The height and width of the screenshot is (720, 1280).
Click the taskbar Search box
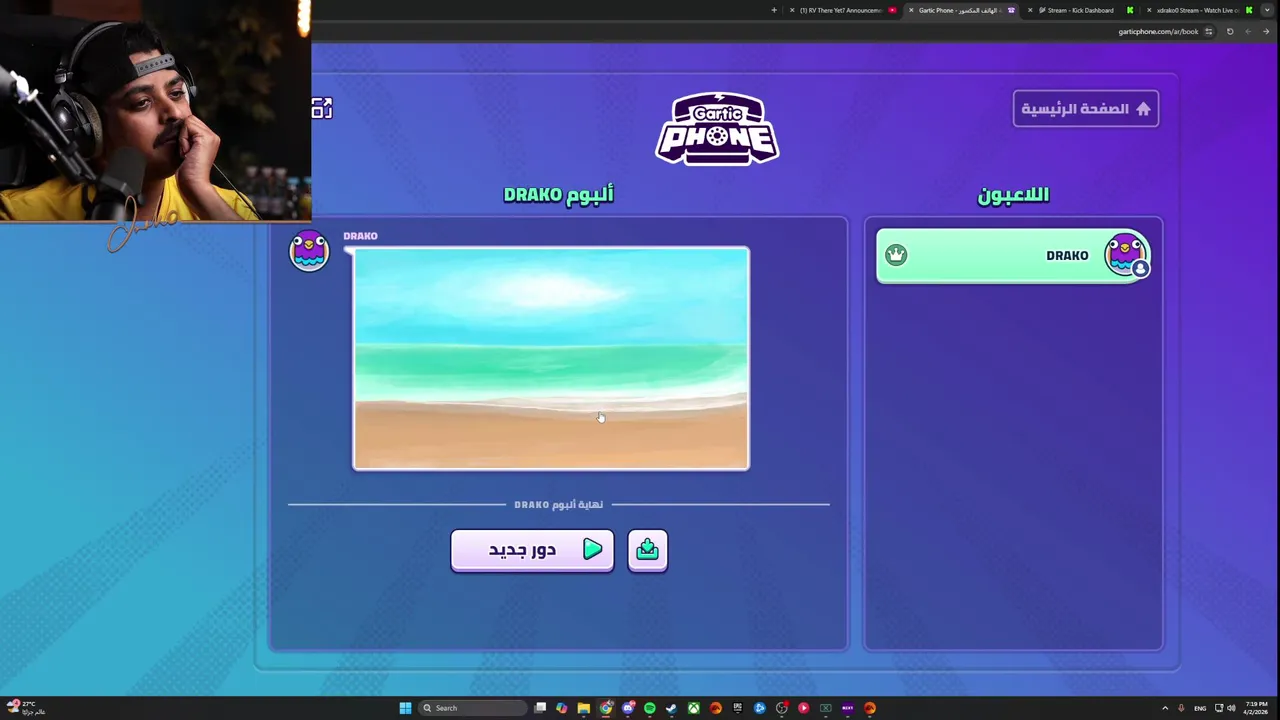[473, 708]
